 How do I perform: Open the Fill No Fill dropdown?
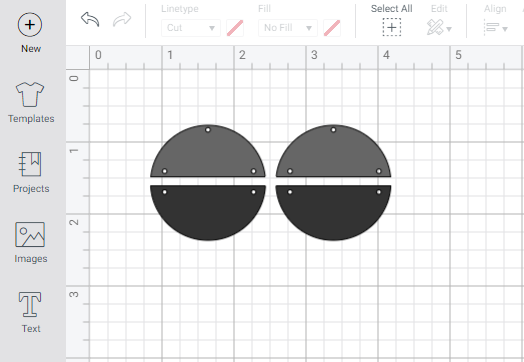point(288,28)
